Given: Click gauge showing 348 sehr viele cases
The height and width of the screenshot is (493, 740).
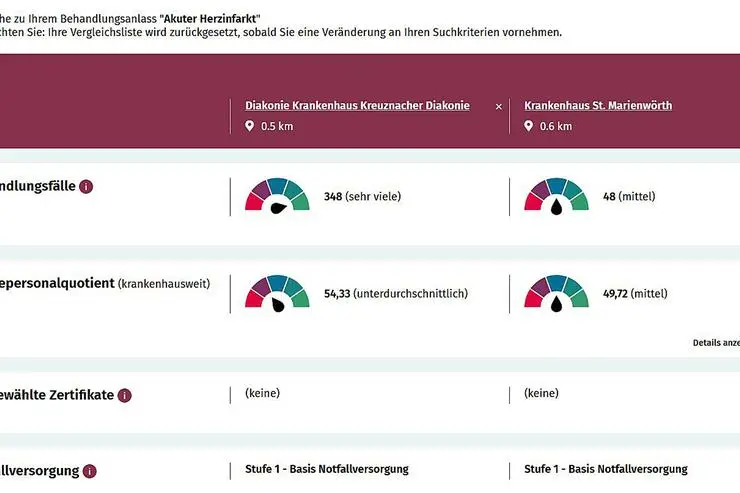Looking at the screenshot, I should 278,196.
